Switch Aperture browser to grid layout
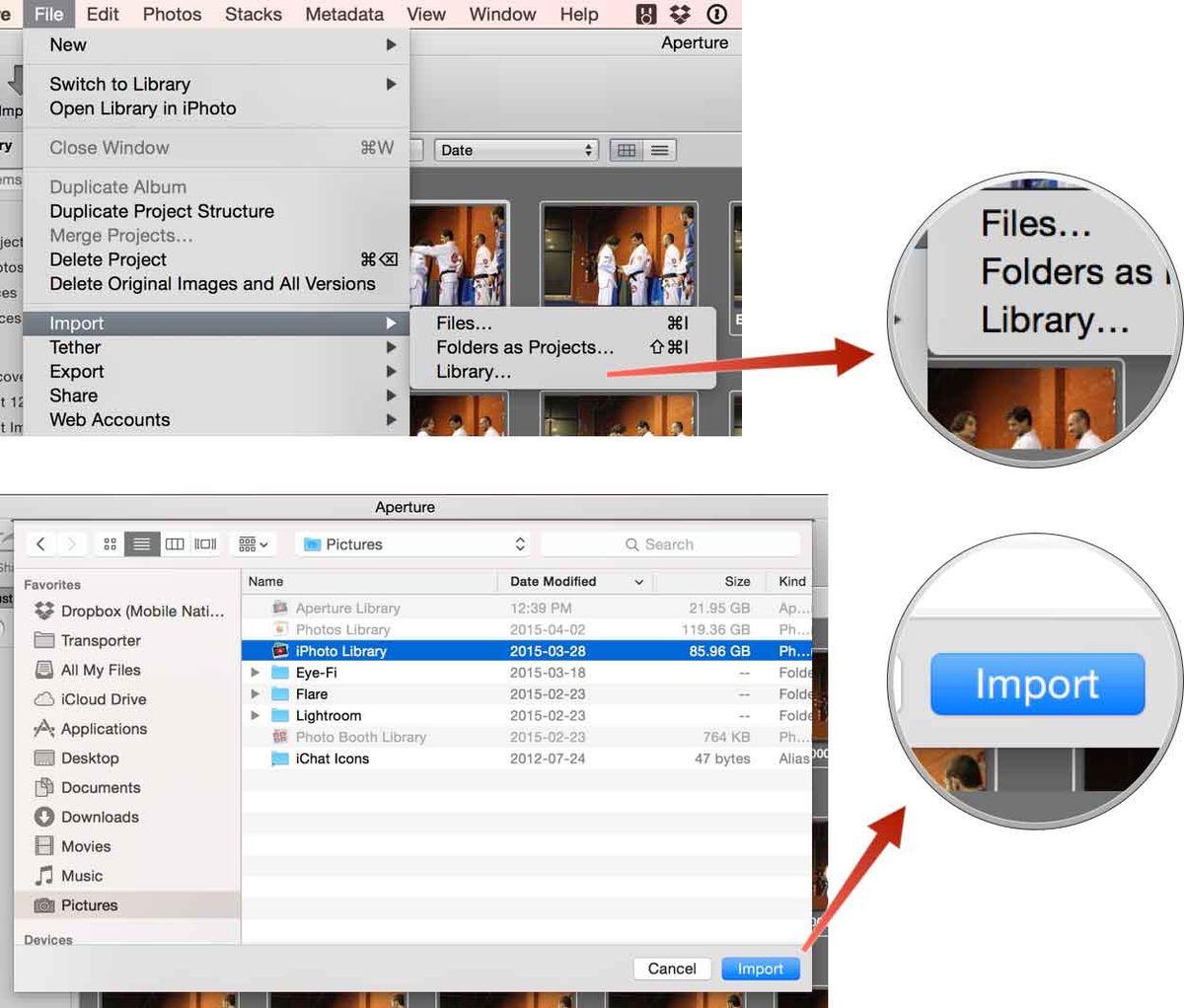 pos(626,149)
